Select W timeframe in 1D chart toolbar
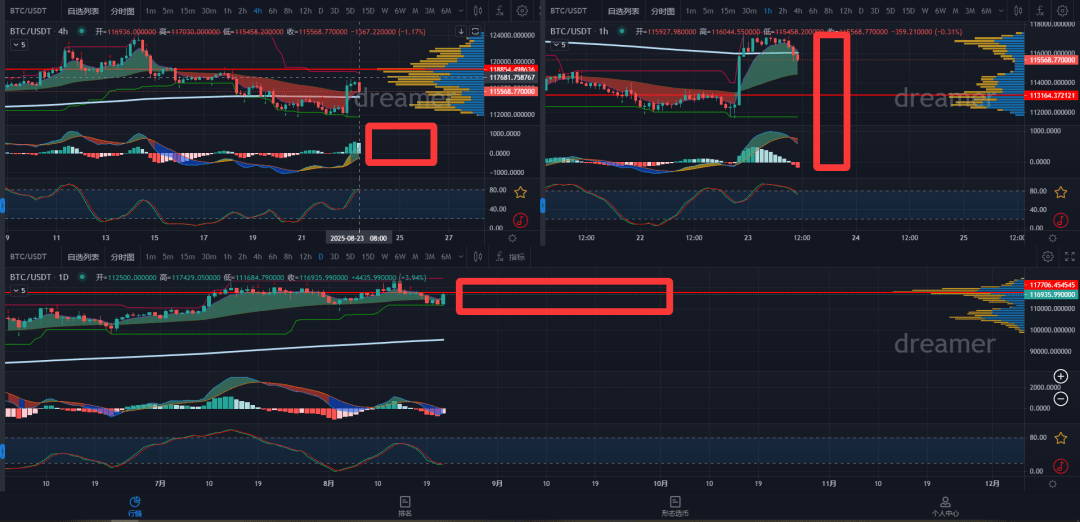The image size is (1080, 522). (384, 257)
